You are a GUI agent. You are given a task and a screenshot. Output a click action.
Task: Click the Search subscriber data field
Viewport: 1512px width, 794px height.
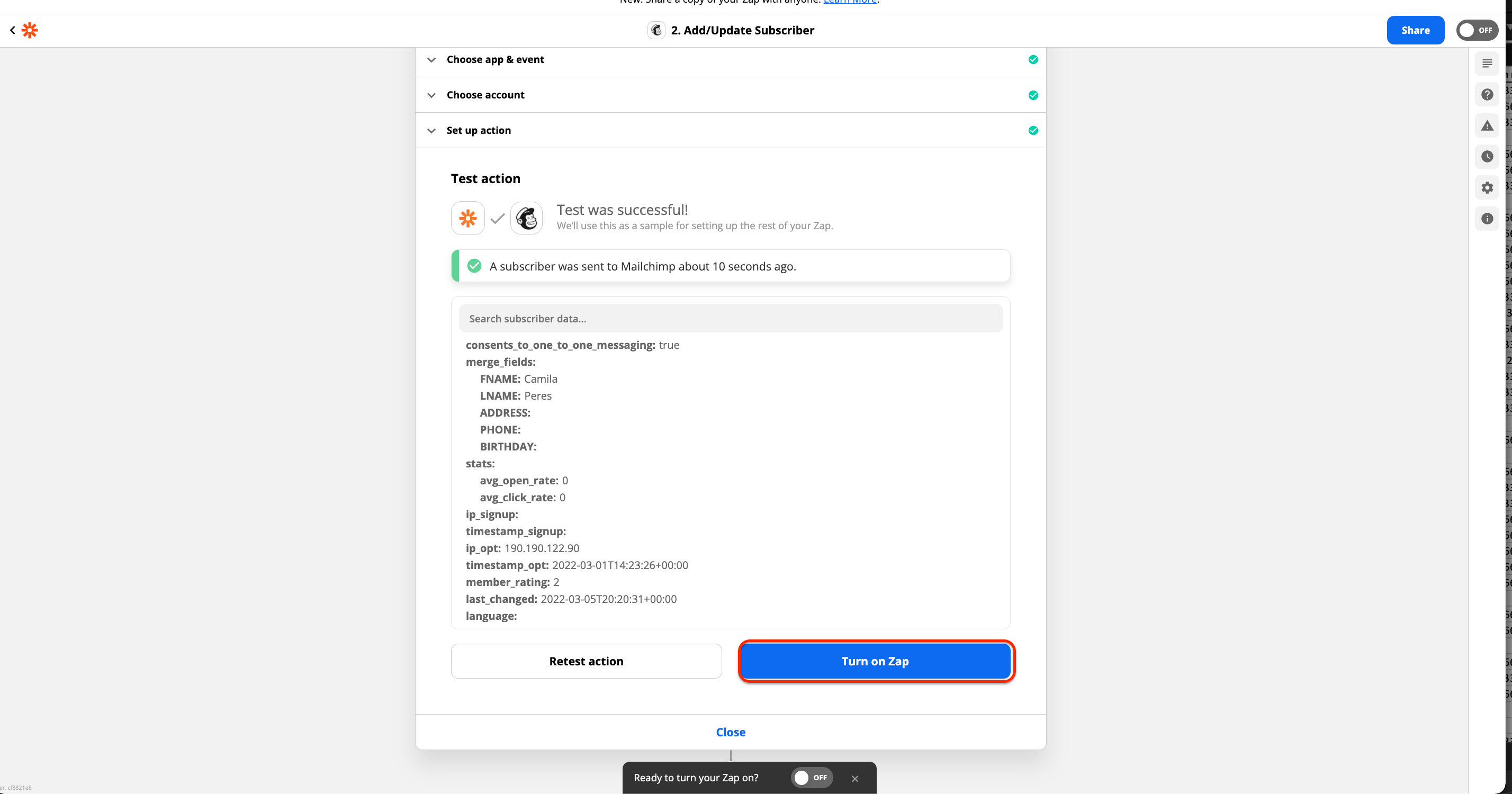pos(730,319)
